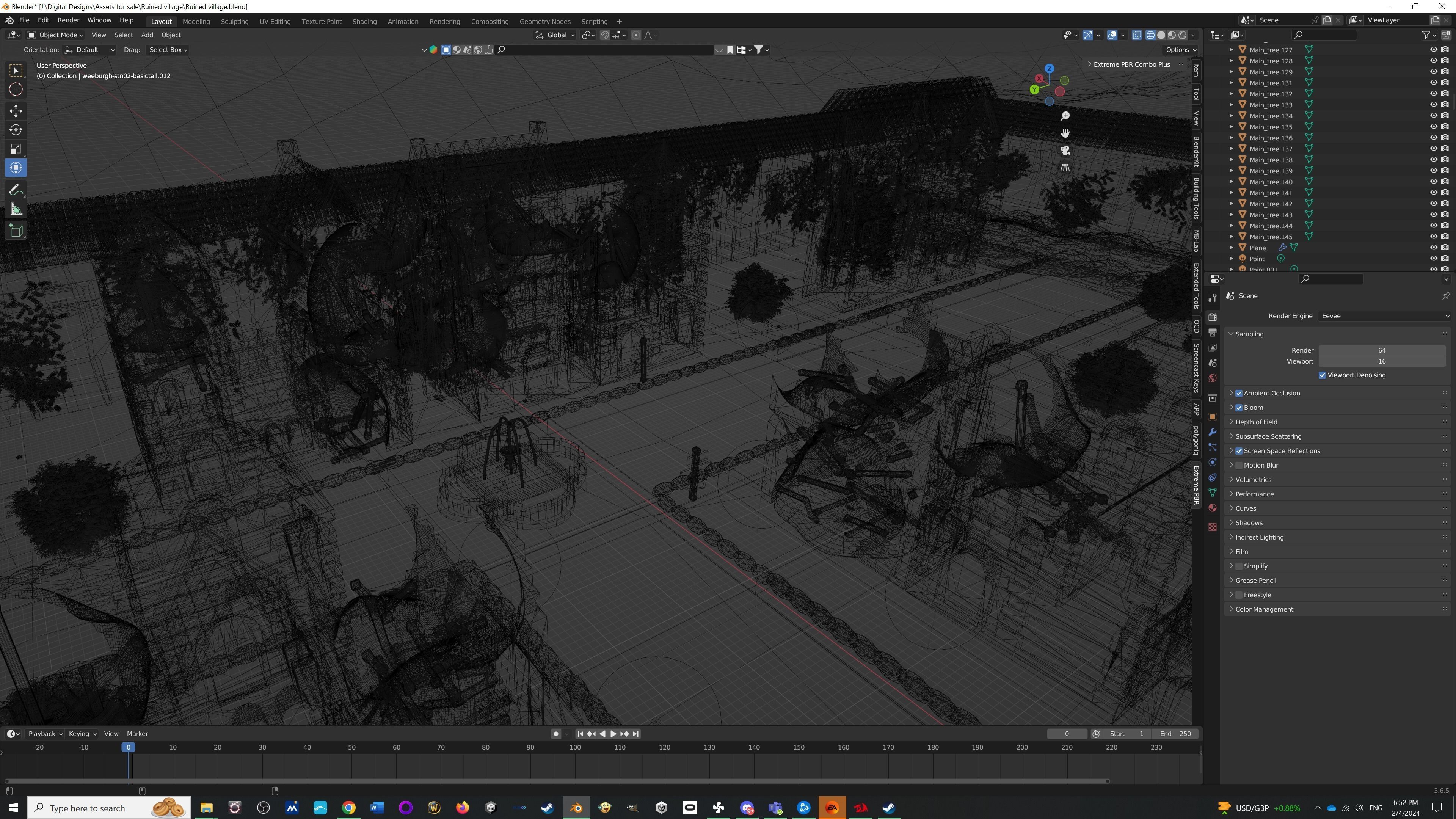Switch perspective/orthographic with the grid gizmo
The height and width of the screenshot is (819, 1456).
point(1065,168)
